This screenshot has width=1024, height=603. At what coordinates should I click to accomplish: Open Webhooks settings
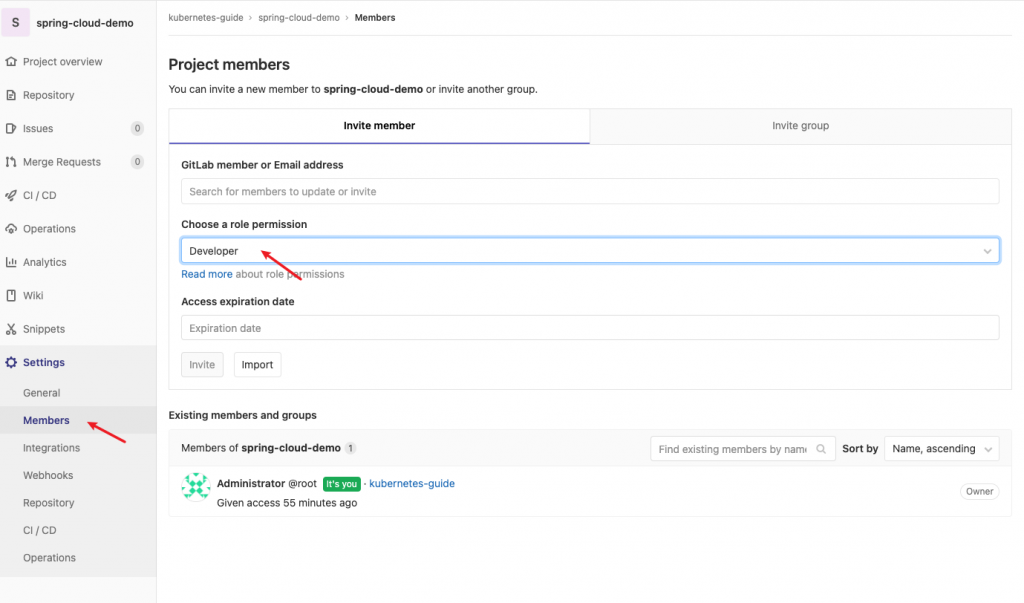pos(48,475)
